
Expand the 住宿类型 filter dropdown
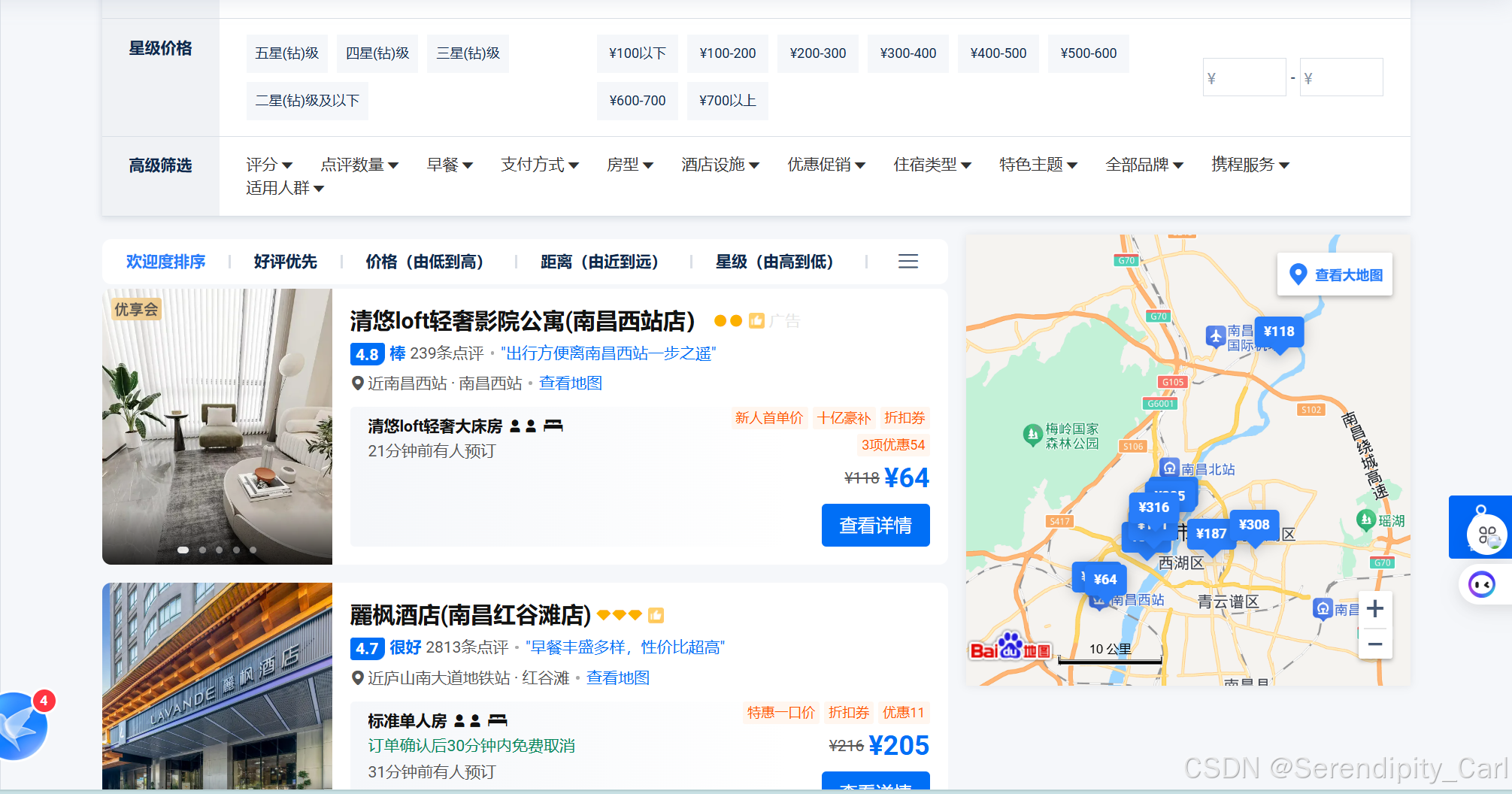[932, 165]
